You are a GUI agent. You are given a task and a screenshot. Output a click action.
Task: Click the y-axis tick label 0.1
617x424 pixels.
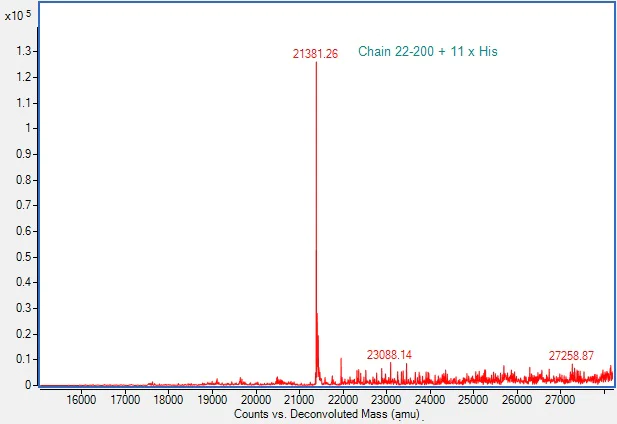[24, 359]
